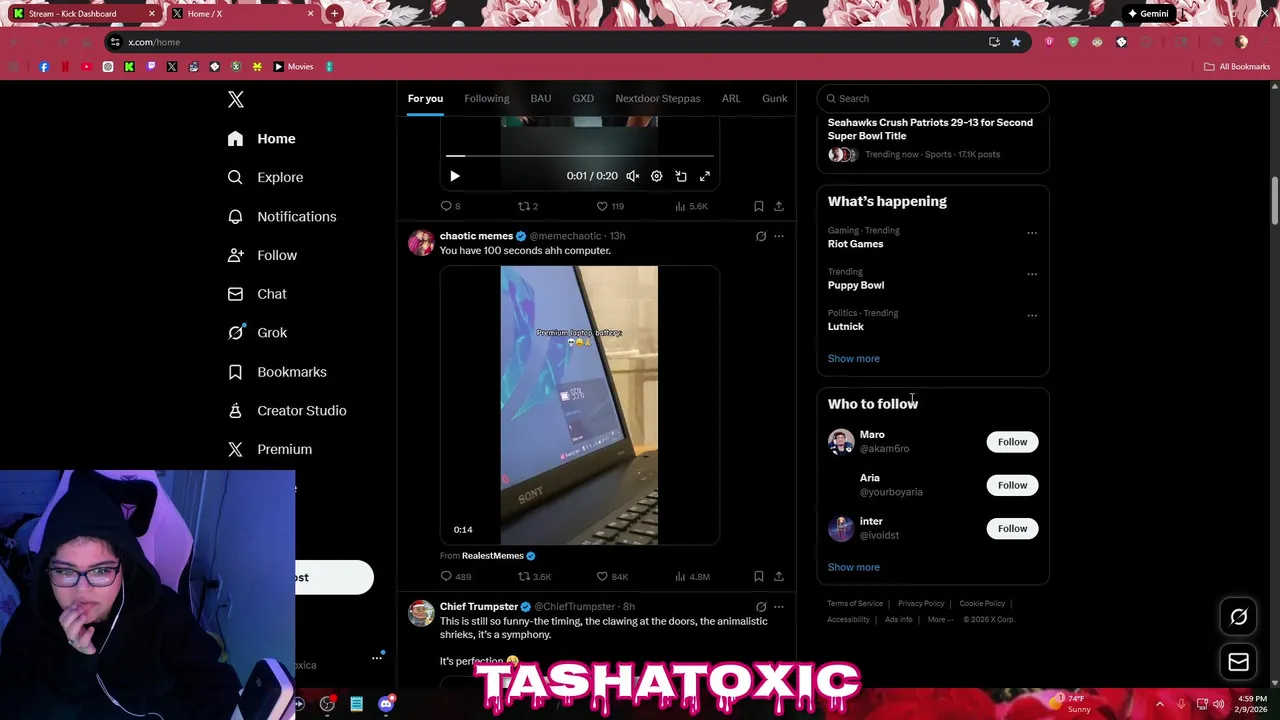Share the chaotic memes post

pos(779,577)
